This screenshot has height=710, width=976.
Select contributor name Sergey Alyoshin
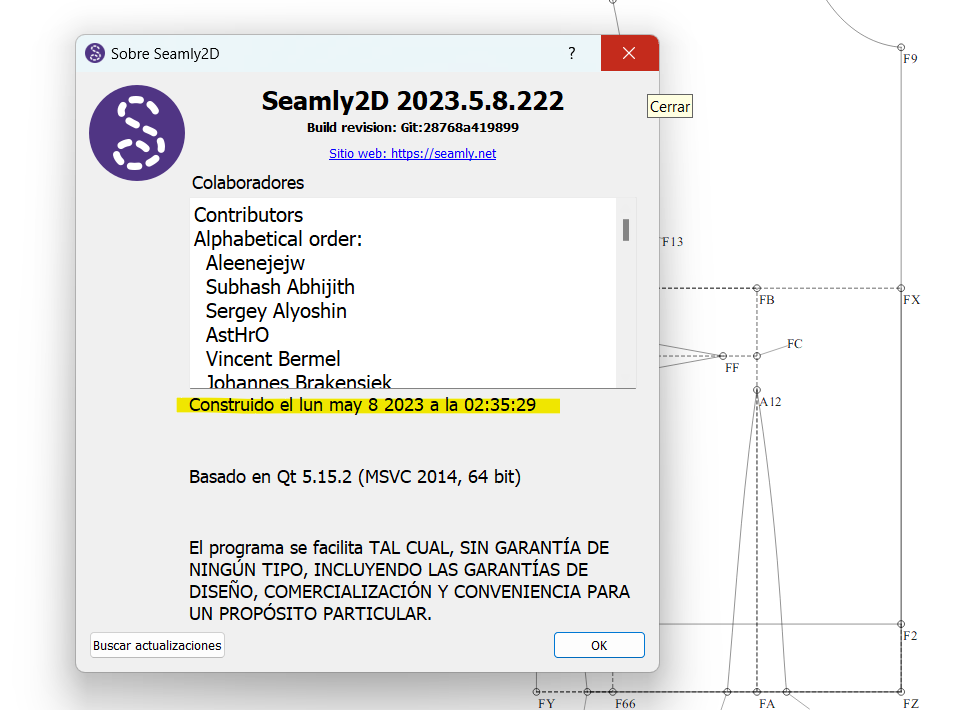click(276, 311)
